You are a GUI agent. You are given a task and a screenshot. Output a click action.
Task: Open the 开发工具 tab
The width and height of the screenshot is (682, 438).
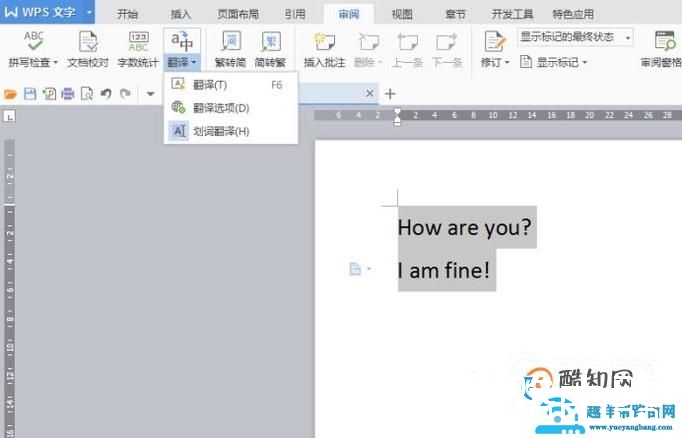coord(512,14)
